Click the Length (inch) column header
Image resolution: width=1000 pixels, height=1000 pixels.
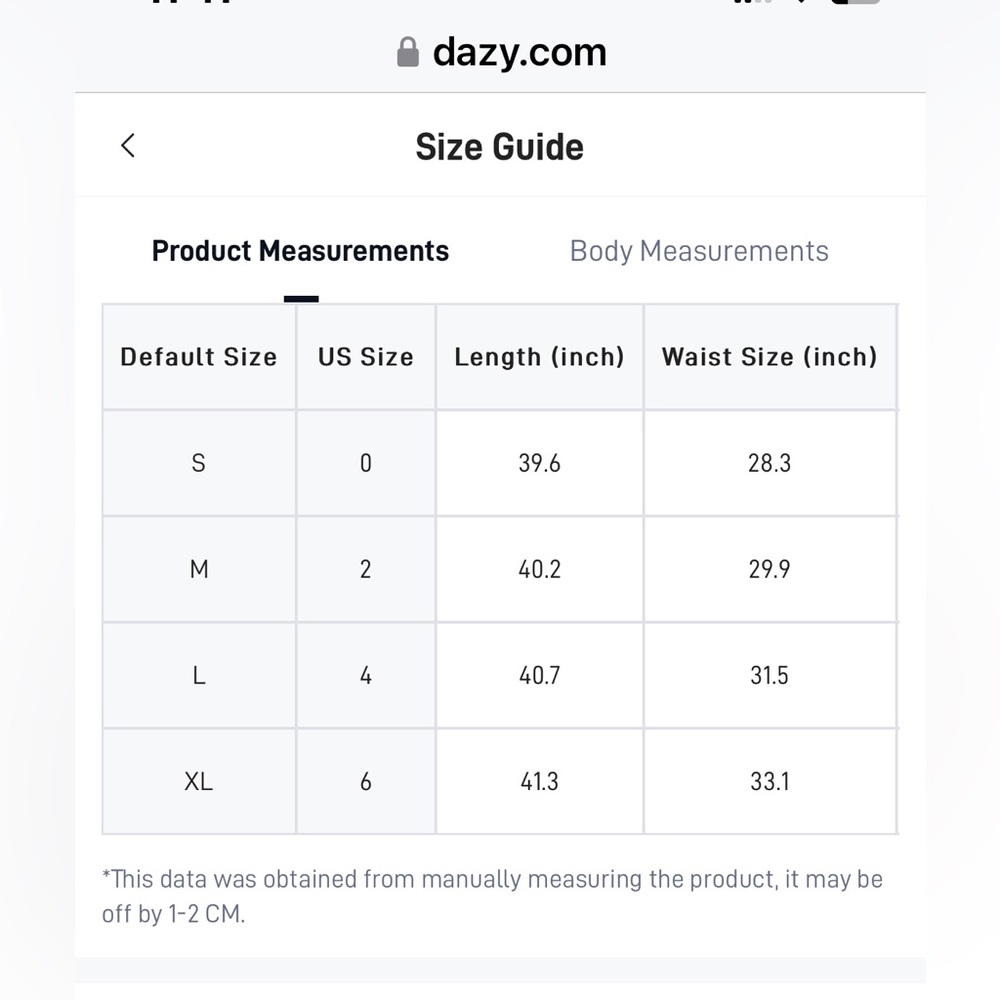[540, 357]
